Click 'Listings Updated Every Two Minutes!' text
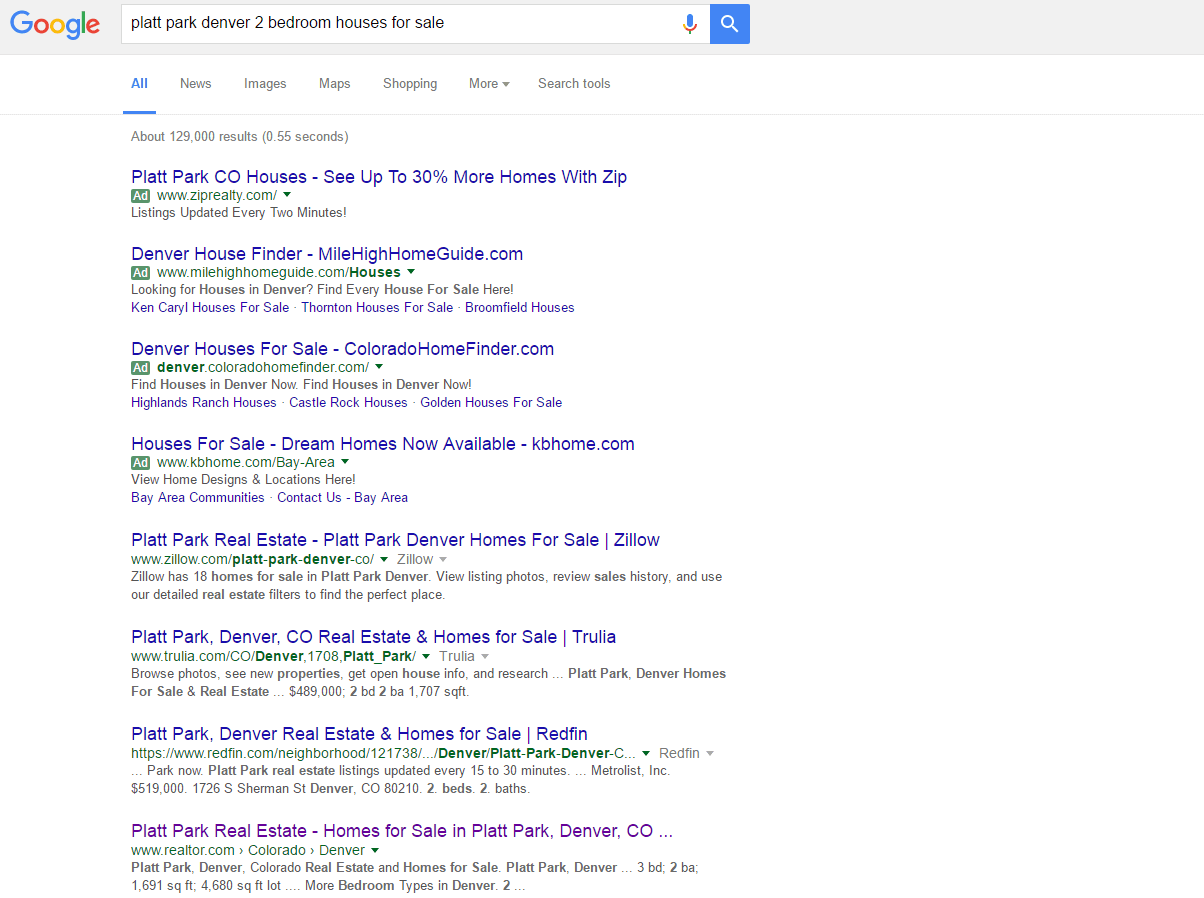 pyautogui.click(x=239, y=213)
